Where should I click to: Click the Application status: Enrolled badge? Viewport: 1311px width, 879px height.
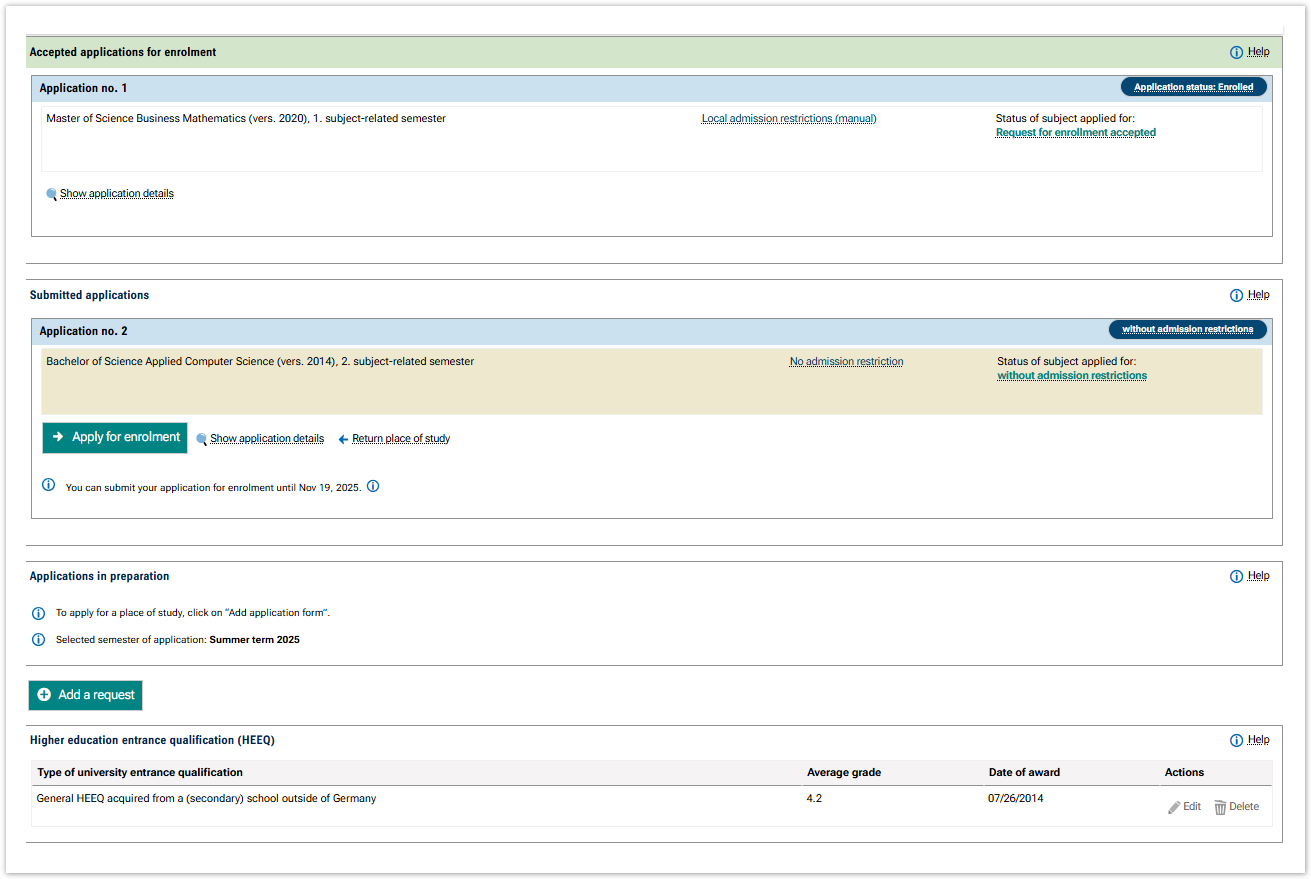pos(1193,87)
